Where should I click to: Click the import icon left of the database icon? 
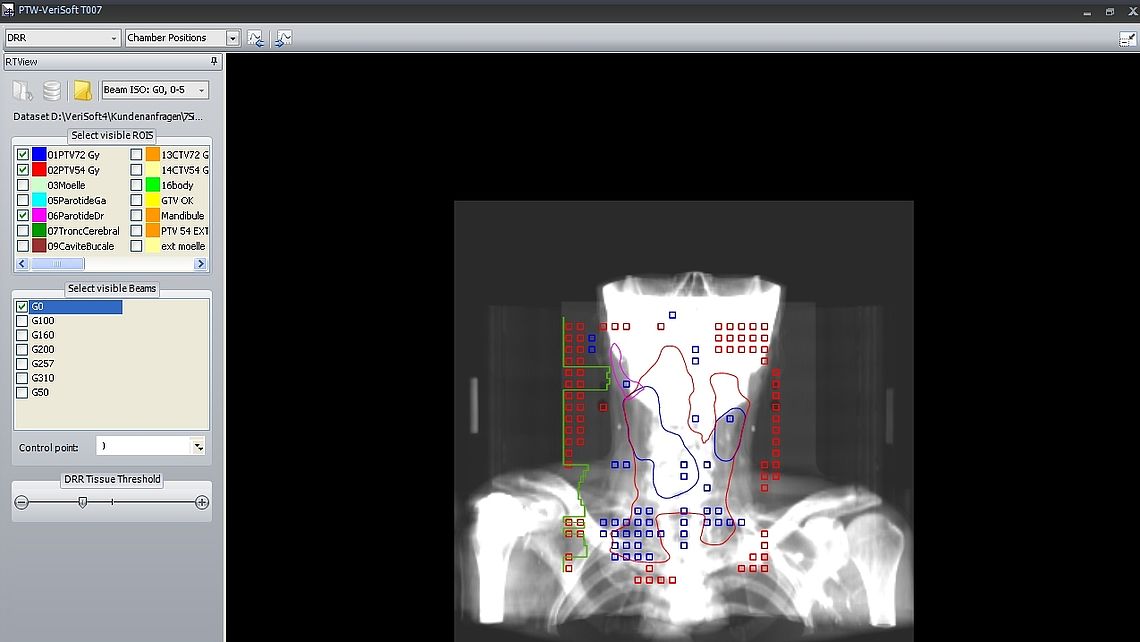(22, 90)
